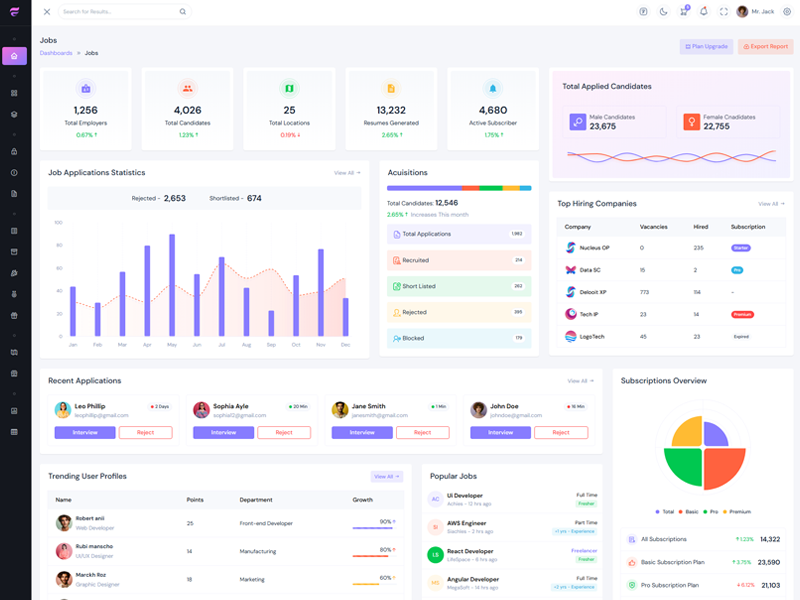Open View All dropdown in Trending User Profiles
The width and height of the screenshot is (800, 600).
click(386, 477)
